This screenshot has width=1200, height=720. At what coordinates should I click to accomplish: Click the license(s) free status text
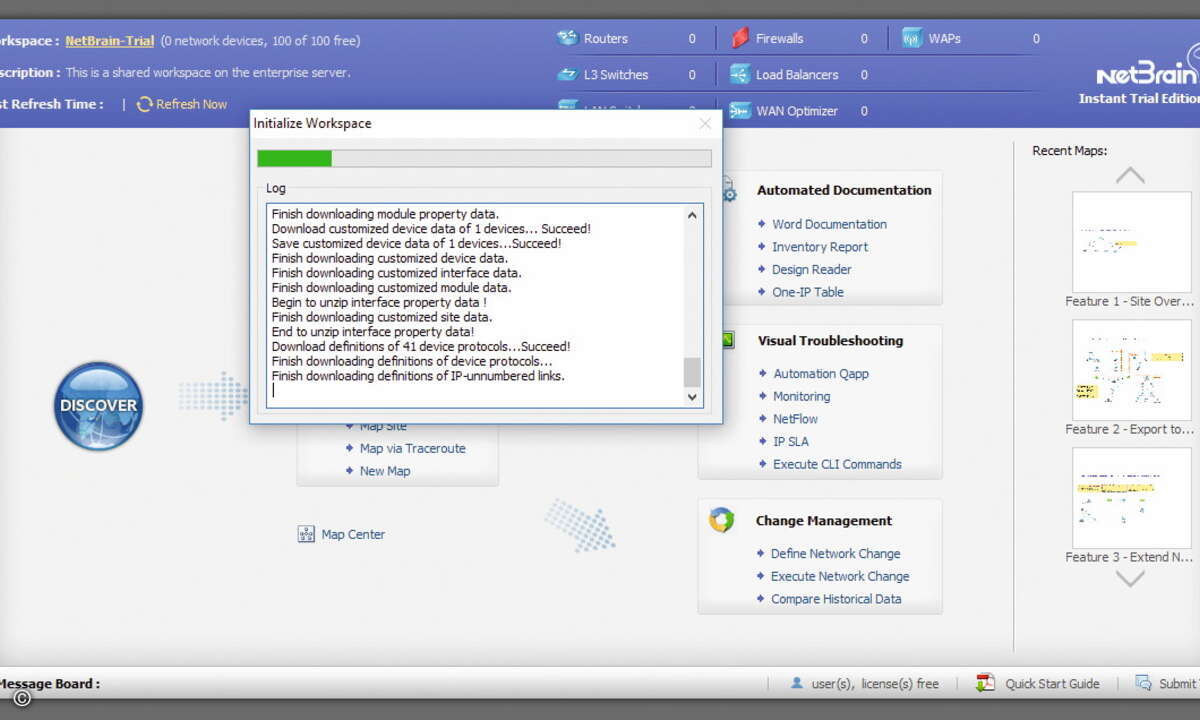tap(900, 684)
